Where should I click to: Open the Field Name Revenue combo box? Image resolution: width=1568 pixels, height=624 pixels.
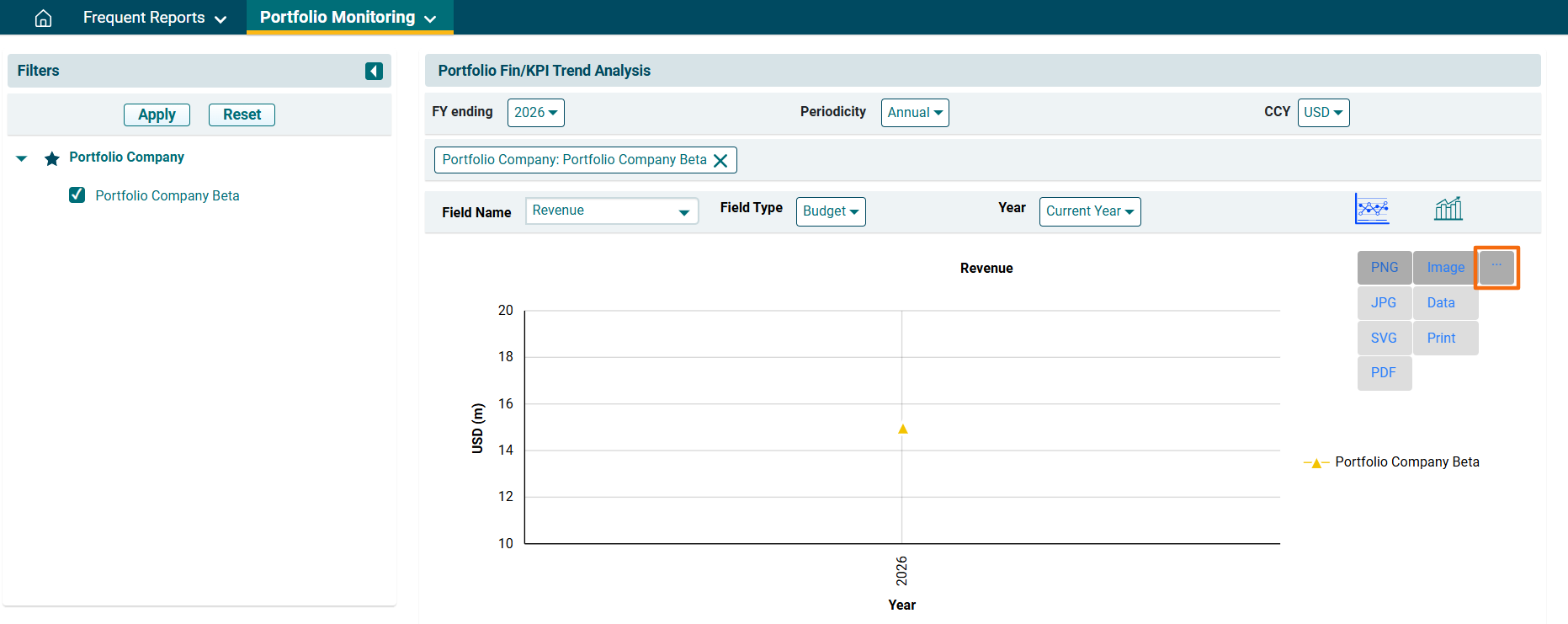611,211
